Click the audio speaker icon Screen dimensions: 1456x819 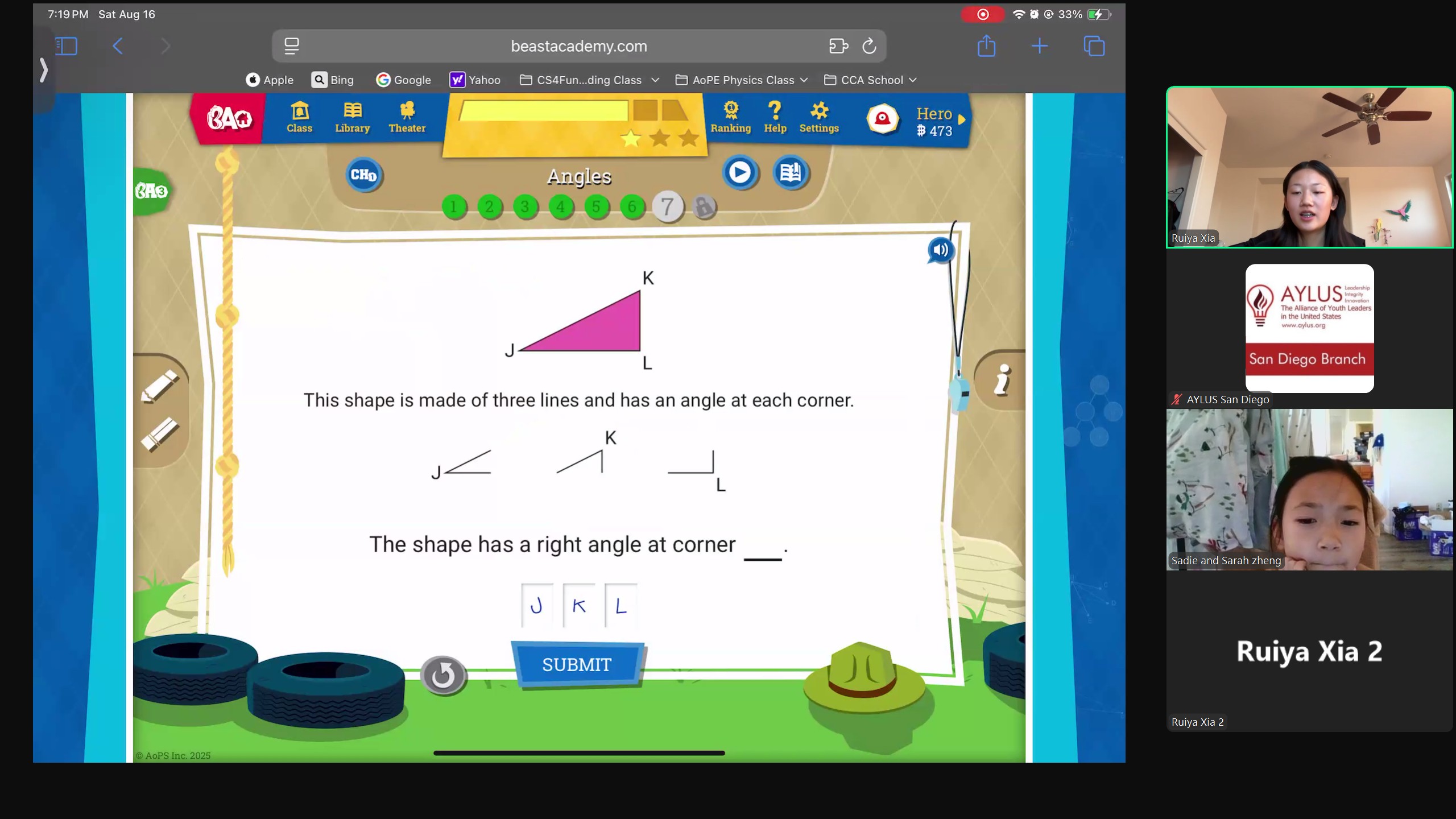coord(940,250)
